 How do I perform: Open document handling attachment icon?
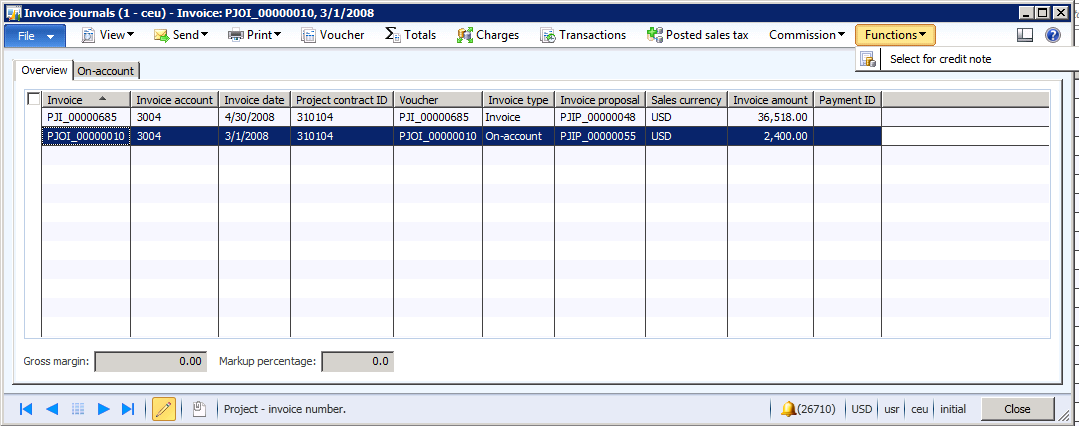pos(199,409)
